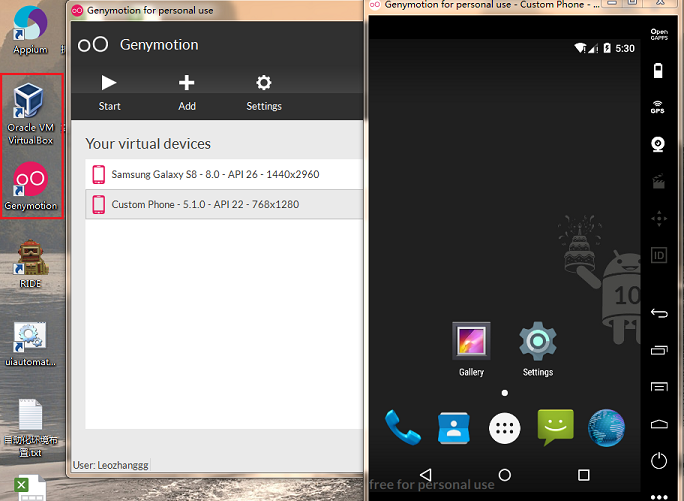The image size is (684, 501).
Task: Open the Gallery app in emulator
Action: tap(471, 349)
